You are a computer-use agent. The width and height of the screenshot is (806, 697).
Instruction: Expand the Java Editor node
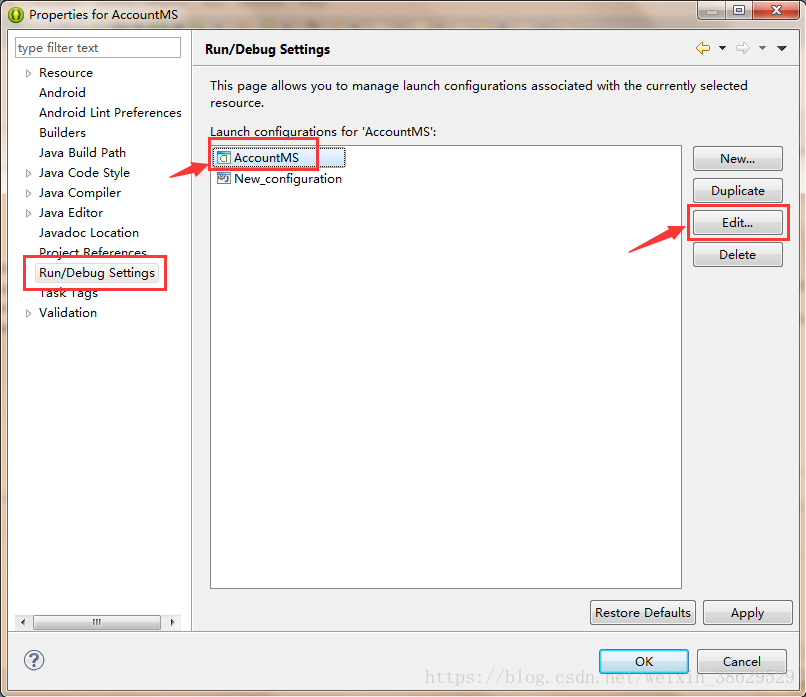point(28,214)
